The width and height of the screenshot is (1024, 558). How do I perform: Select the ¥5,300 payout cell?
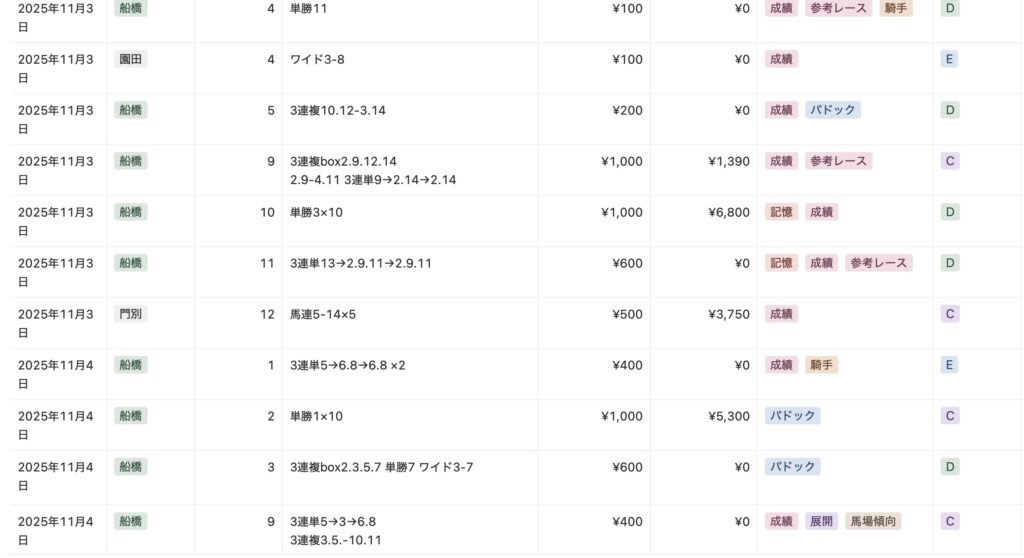point(728,416)
